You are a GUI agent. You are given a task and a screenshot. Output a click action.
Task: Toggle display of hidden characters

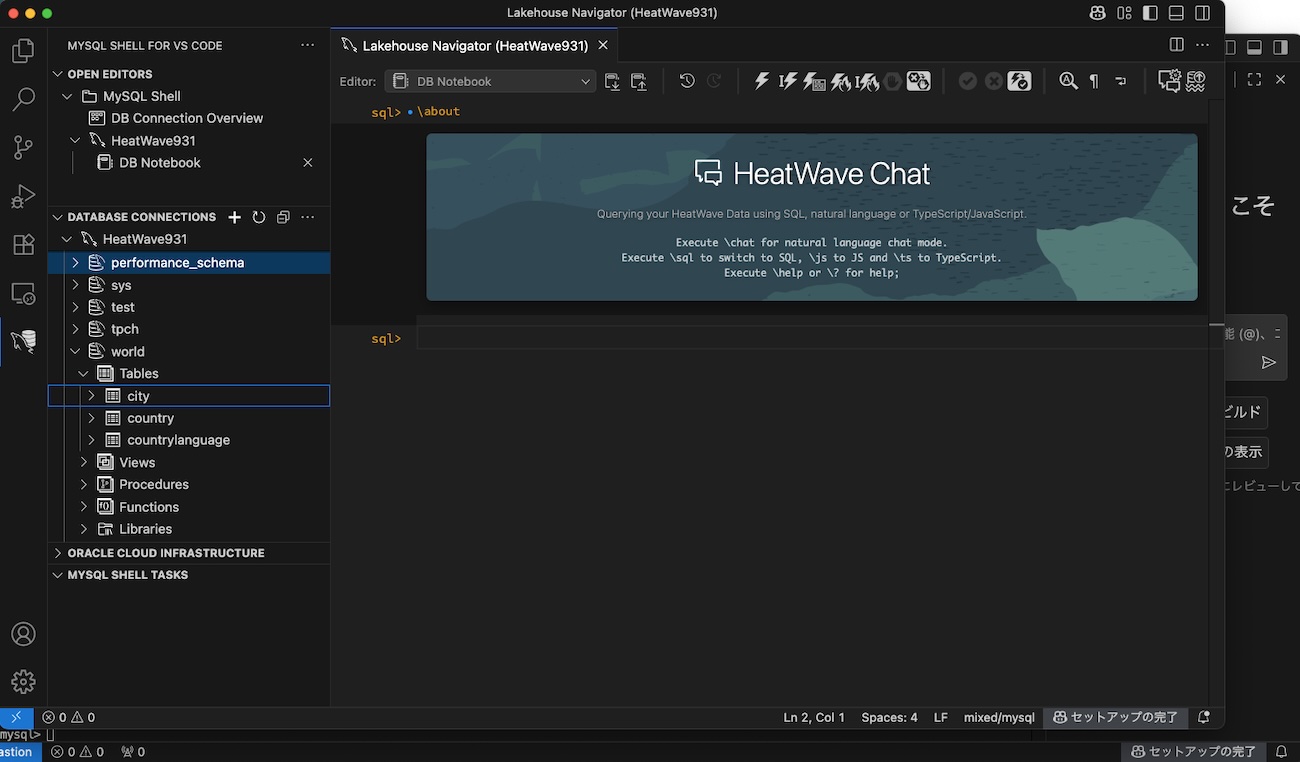point(1094,81)
